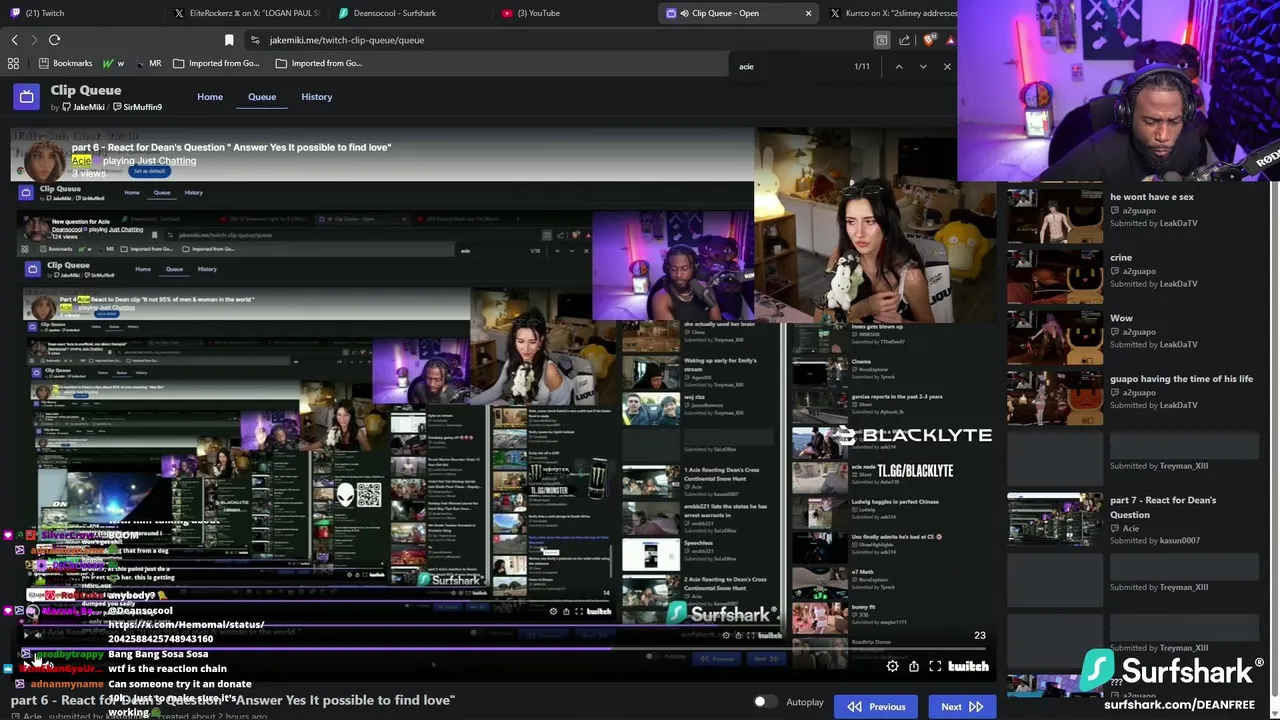Click the 1/11 match counter text
This screenshot has width=1280, height=720.
click(x=862, y=66)
